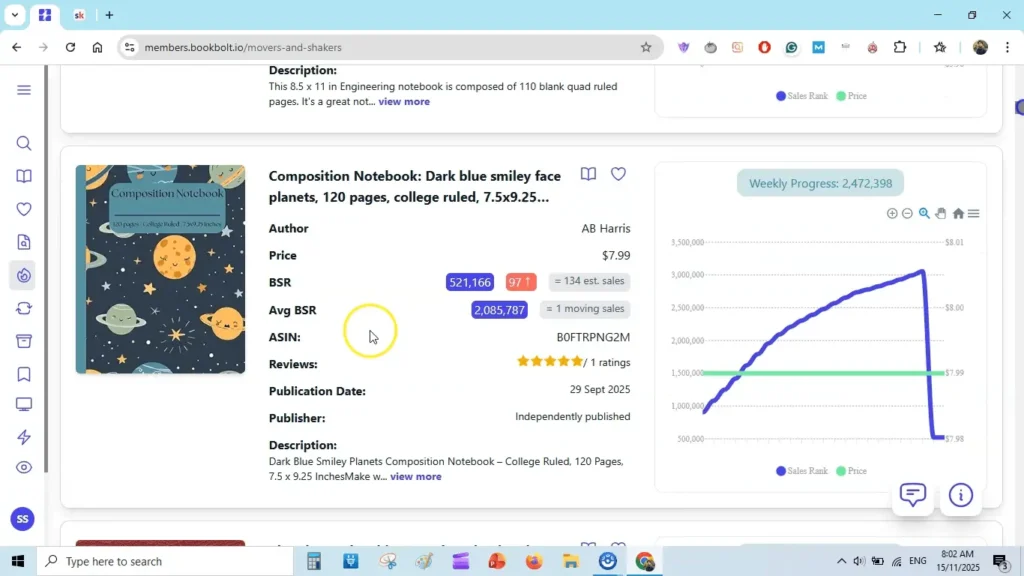Open the SS user avatar menu
Viewport: 1024px width, 576px height.
click(22, 519)
